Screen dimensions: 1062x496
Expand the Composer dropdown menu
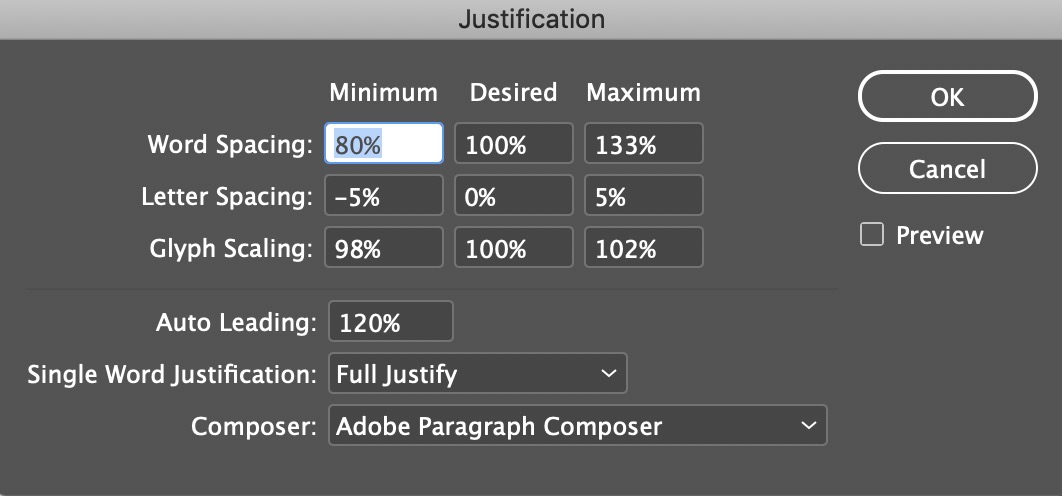577,426
